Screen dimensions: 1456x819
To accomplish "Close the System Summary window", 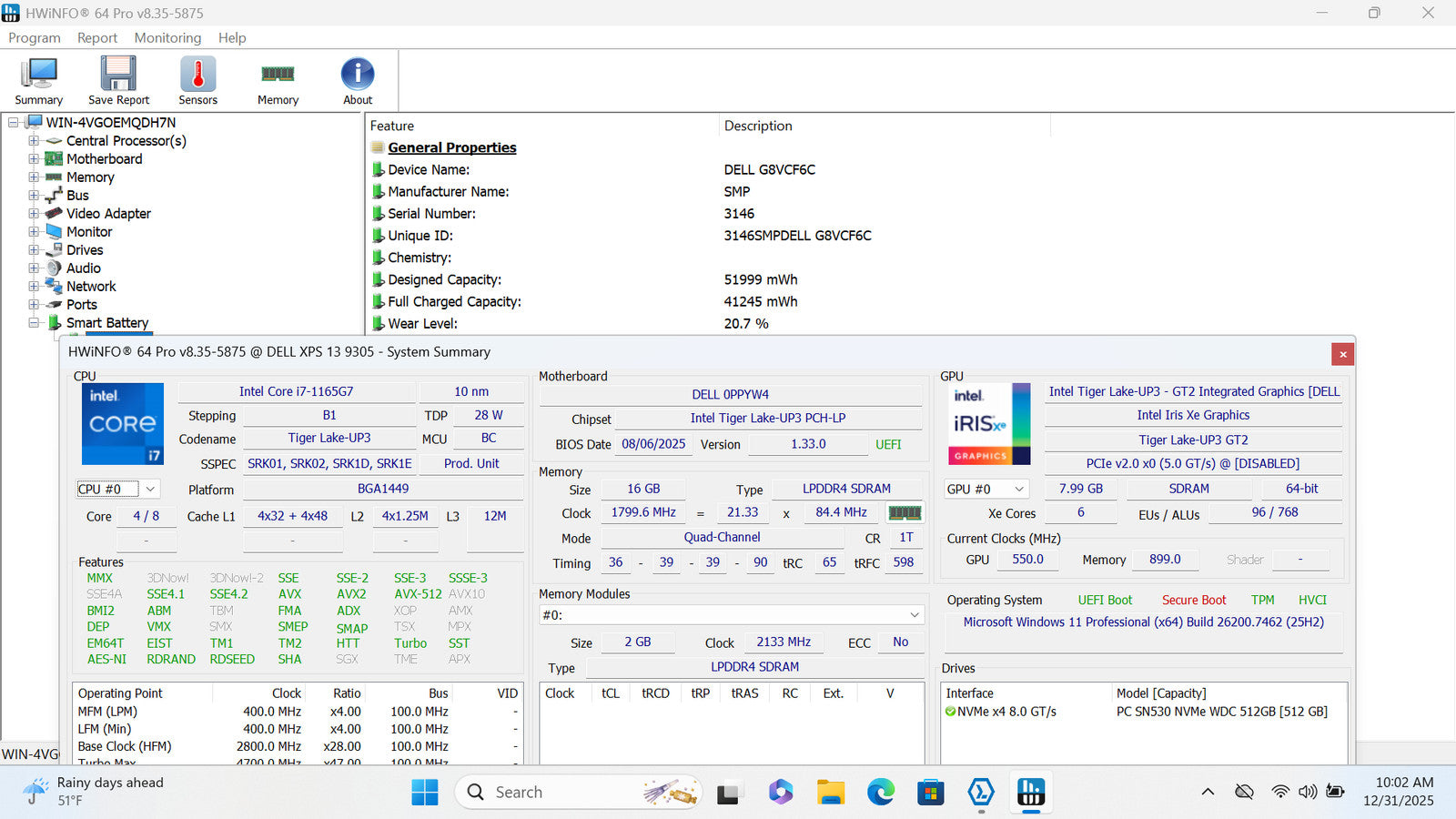I will coord(1342,354).
